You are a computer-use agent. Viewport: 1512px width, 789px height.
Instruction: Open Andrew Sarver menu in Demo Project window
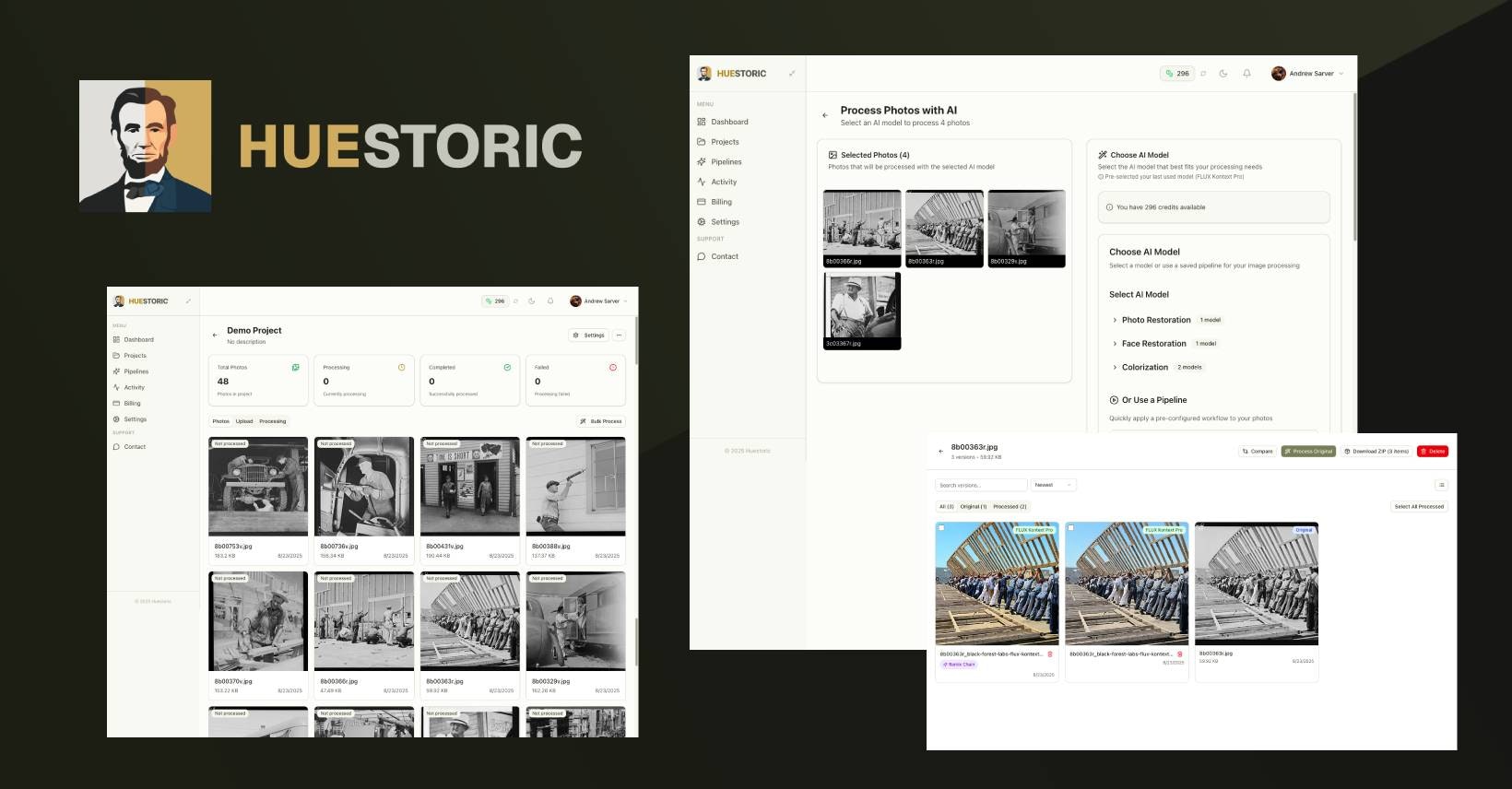[x=598, y=300]
